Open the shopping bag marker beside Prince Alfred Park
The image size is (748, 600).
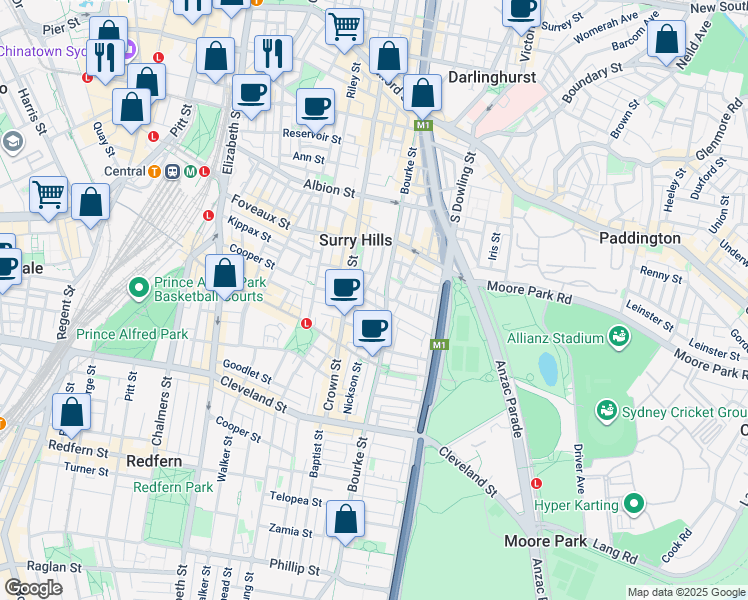pos(225,273)
